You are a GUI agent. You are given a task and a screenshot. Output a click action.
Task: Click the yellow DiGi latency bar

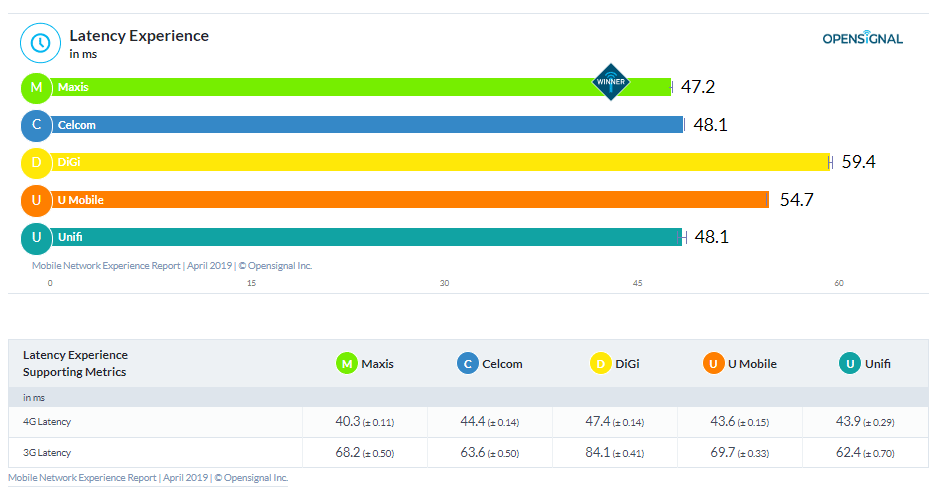point(440,162)
